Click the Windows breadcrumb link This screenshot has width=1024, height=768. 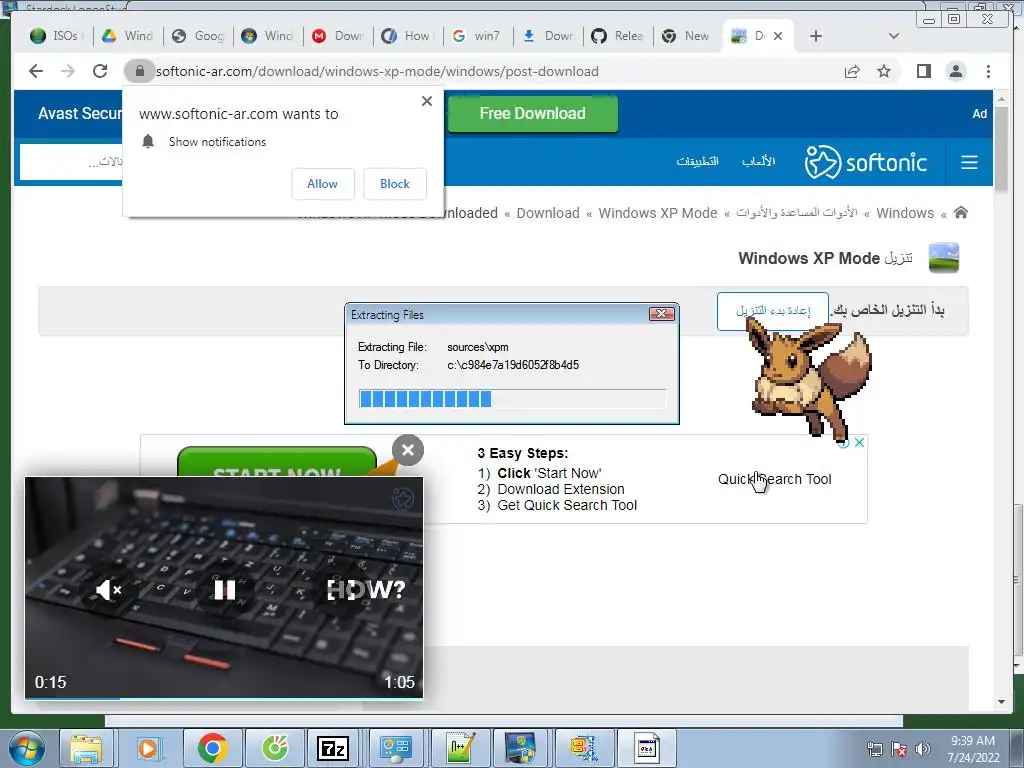[904, 213]
